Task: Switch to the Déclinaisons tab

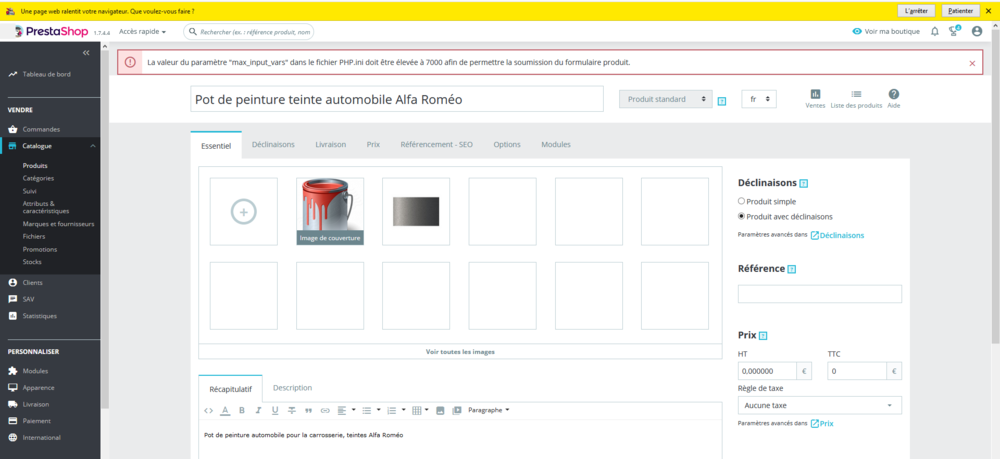Action: [x=273, y=145]
